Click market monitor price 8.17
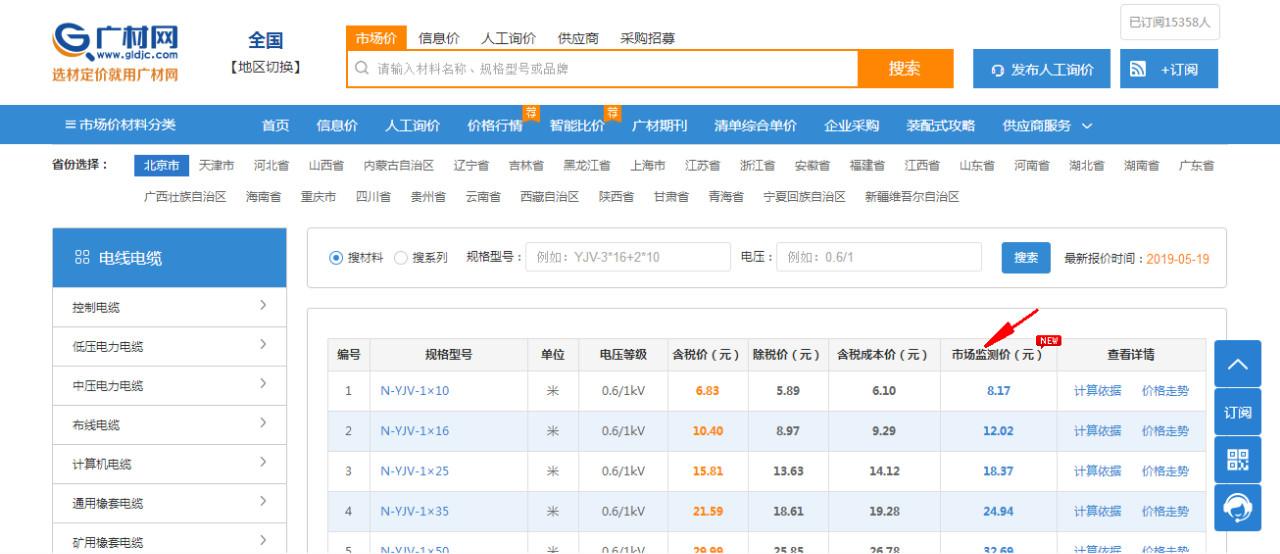 pyautogui.click(x=998, y=391)
